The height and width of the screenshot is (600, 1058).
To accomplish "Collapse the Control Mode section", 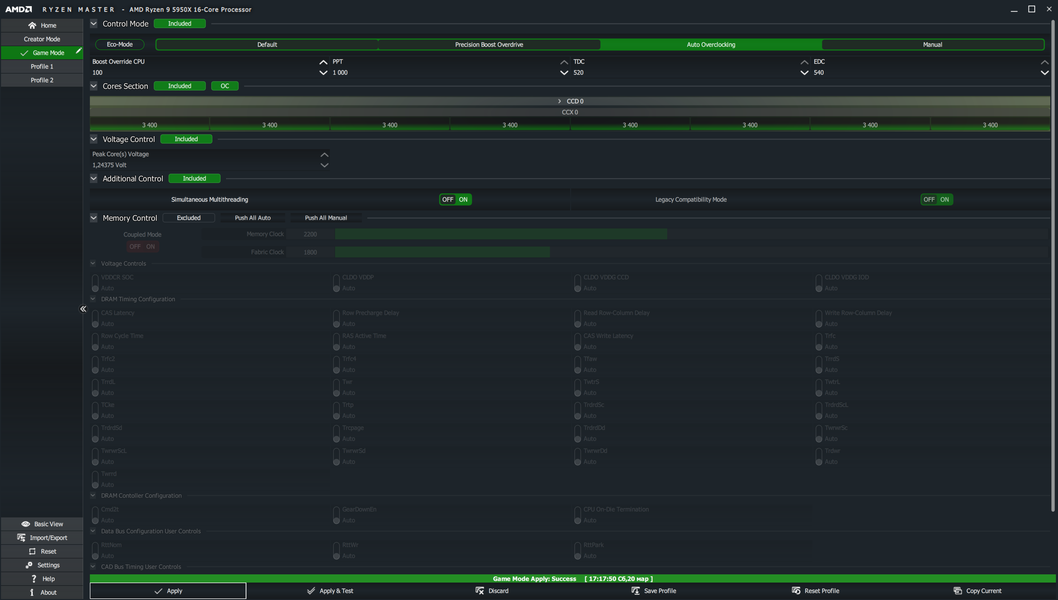I will (x=94, y=24).
